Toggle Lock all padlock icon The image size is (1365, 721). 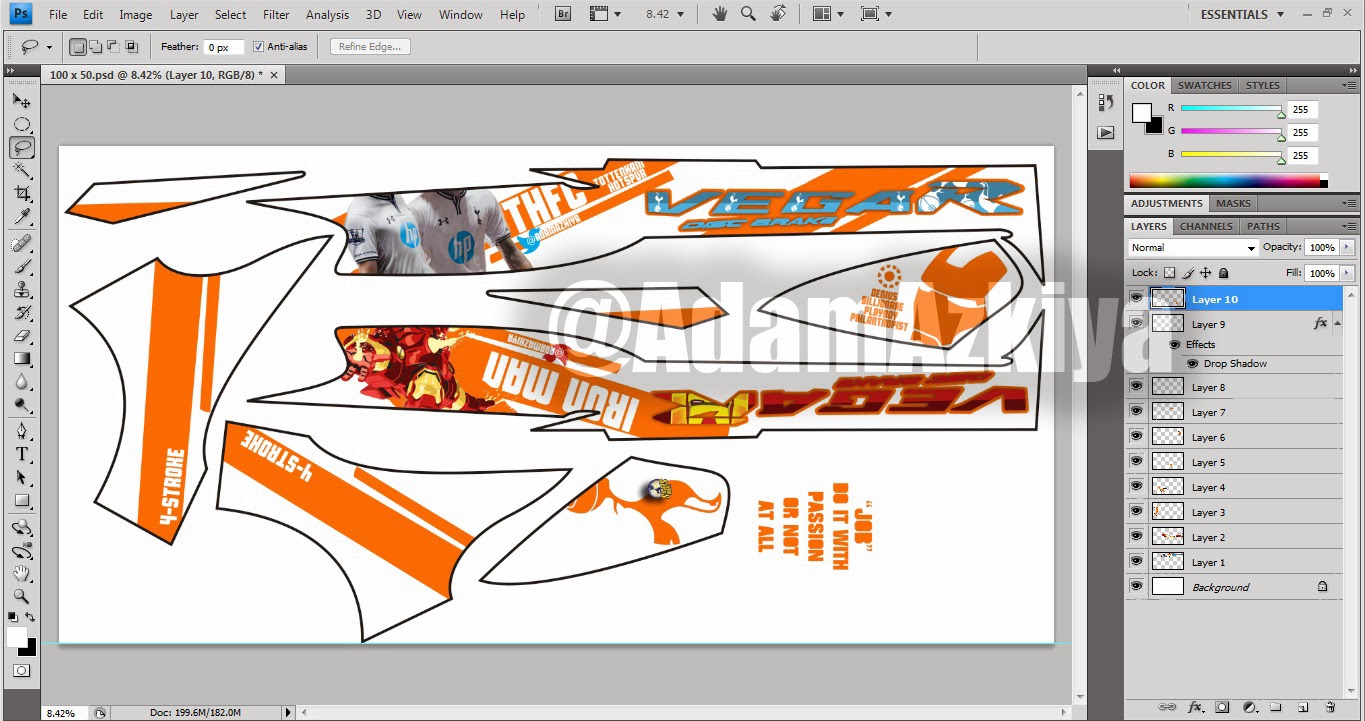pyautogui.click(x=1223, y=272)
